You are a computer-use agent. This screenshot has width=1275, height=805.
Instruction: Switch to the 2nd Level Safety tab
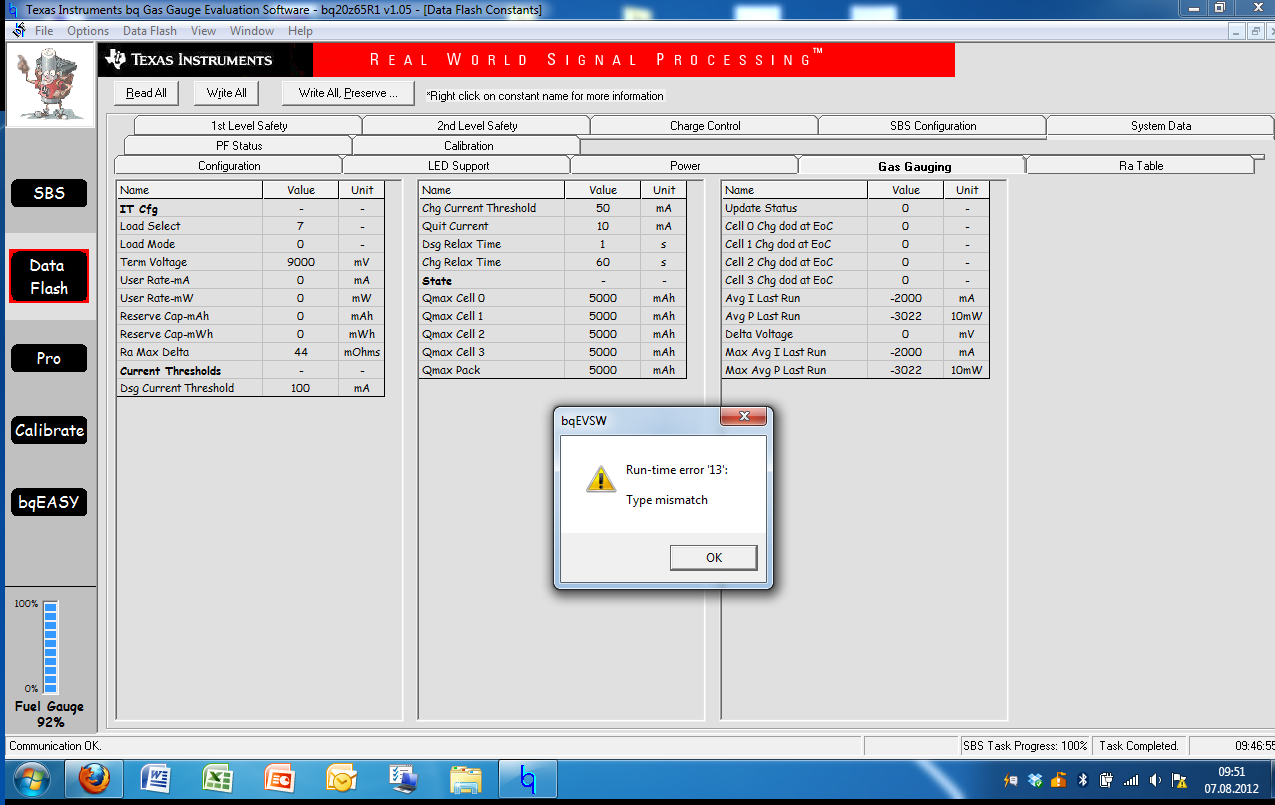477,126
